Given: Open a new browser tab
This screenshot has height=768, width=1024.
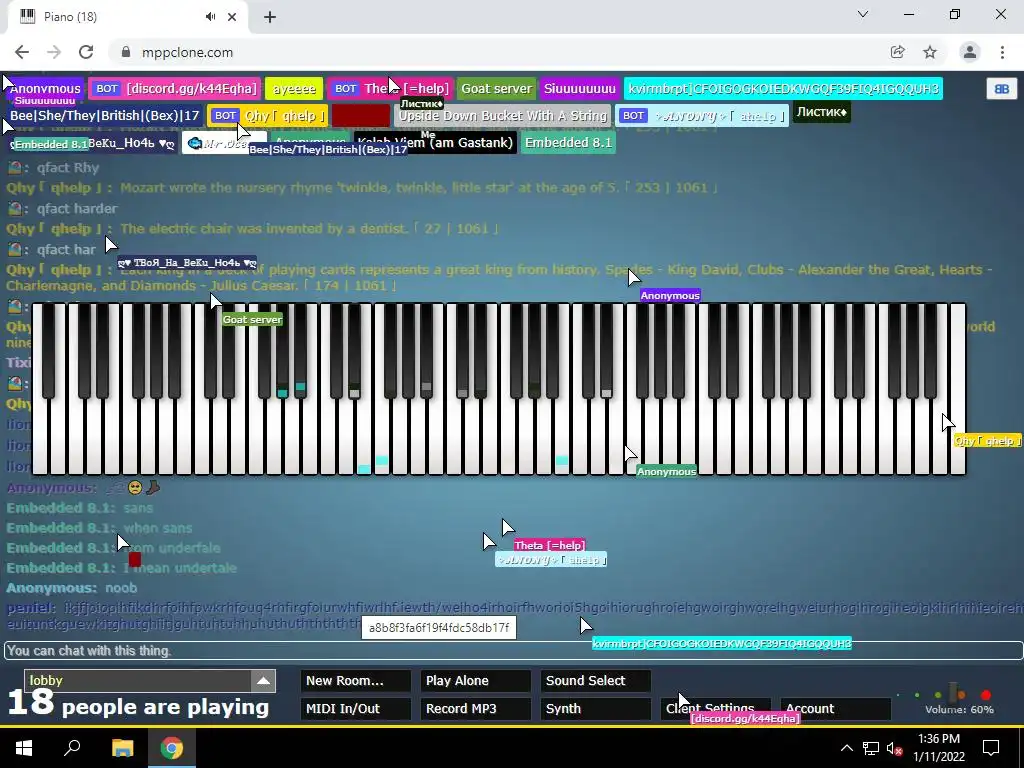Looking at the screenshot, I should (270, 17).
